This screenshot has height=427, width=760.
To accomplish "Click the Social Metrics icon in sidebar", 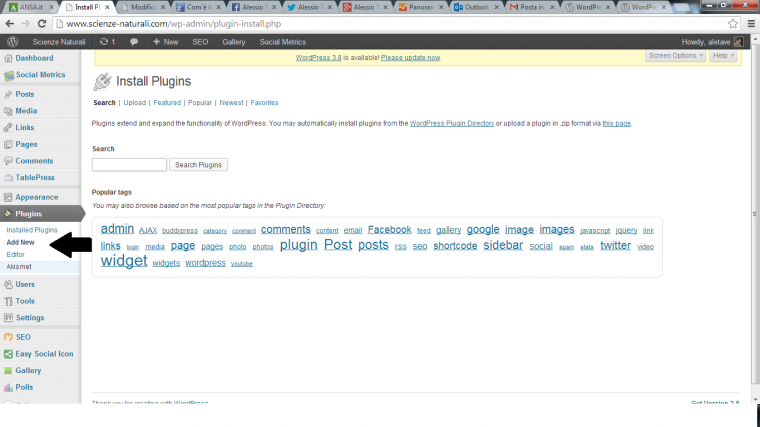I will pos(9,75).
